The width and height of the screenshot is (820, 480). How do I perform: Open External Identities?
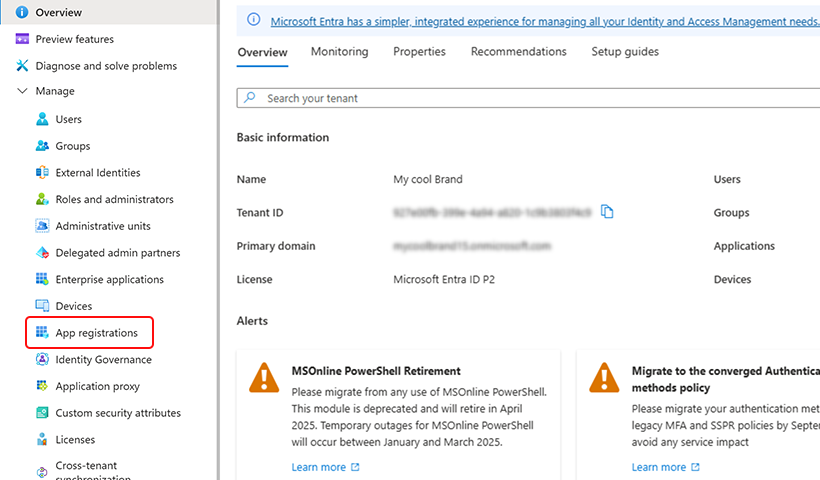pyautogui.click(x=98, y=173)
